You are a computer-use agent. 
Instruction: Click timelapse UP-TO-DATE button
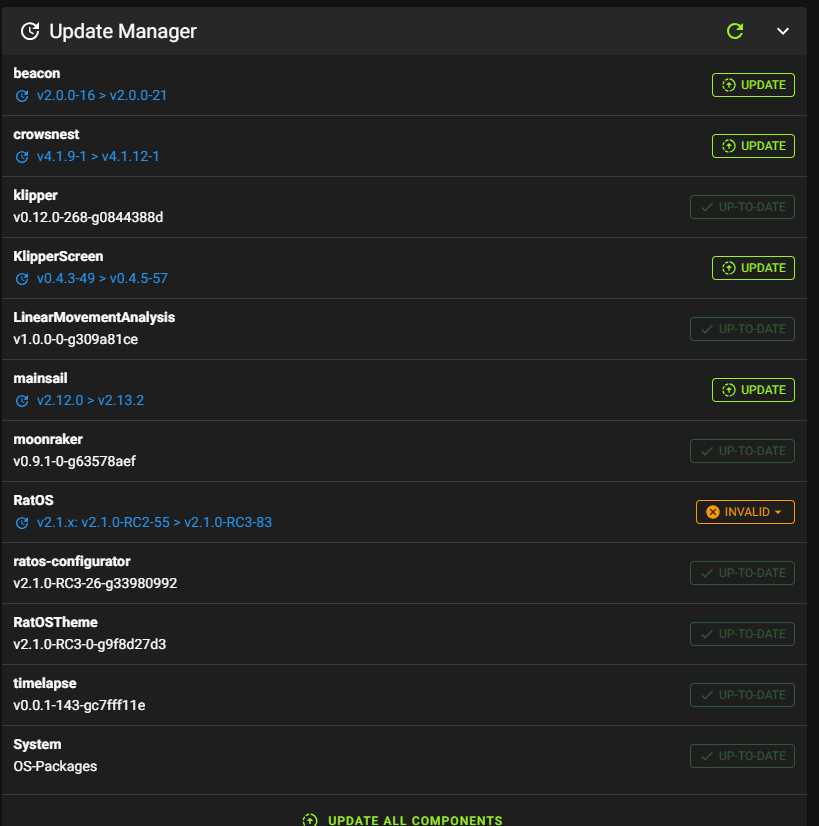click(742, 695)
